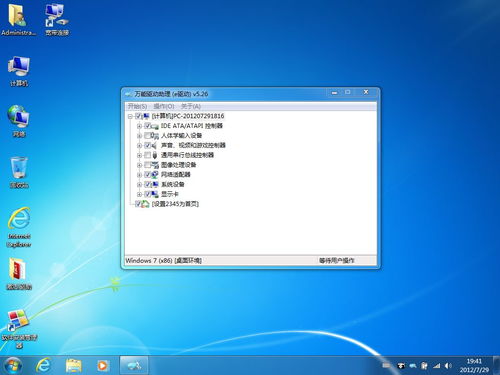The image size is (500, 375).
Task: Open the Internet Explorer desktop icon
Action: click(19, 227)
